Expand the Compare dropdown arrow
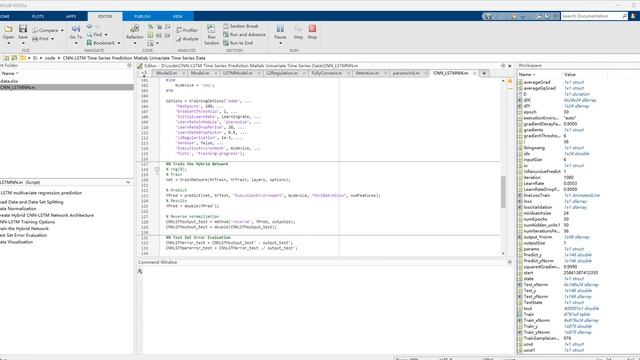 click(x=62, y=31)
